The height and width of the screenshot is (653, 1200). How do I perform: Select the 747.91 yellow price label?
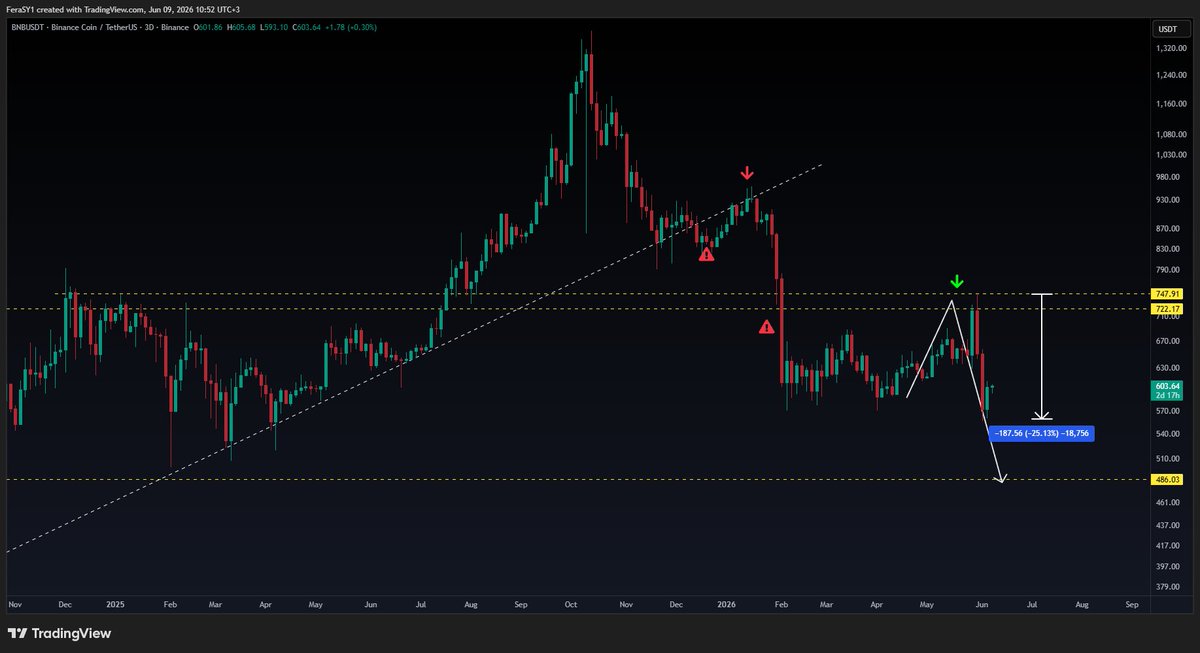1167,294
